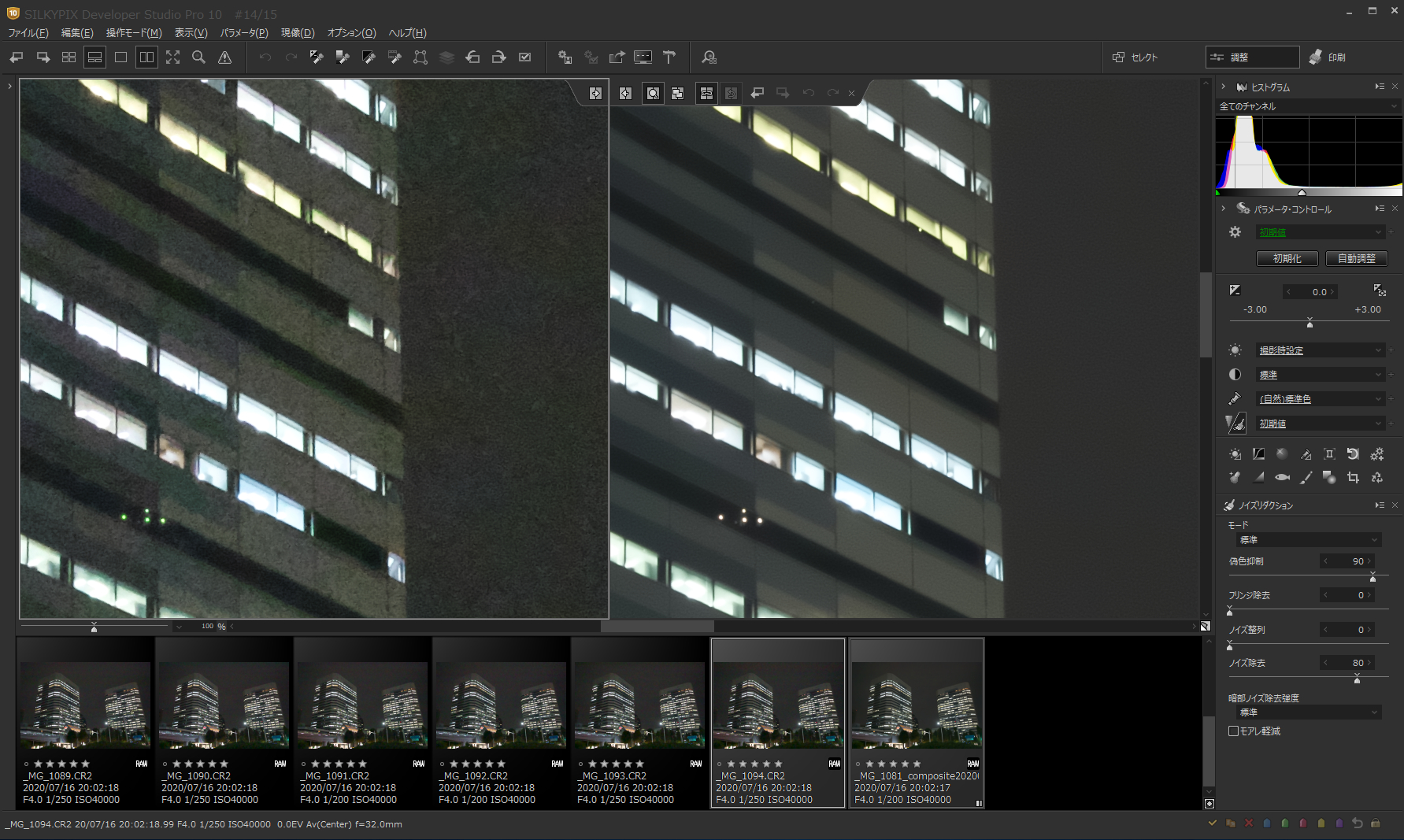This screenshot has height=840, width=1404.
Task: Open the crop tool icon in the panel
Action: [1353, 477]
